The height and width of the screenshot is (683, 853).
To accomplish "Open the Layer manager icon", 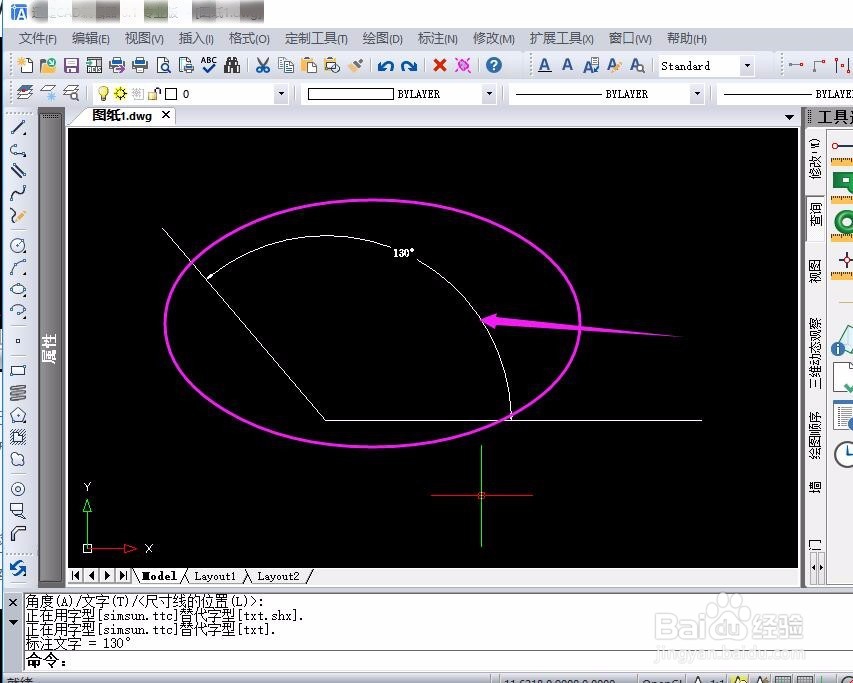I will [24, 93].
